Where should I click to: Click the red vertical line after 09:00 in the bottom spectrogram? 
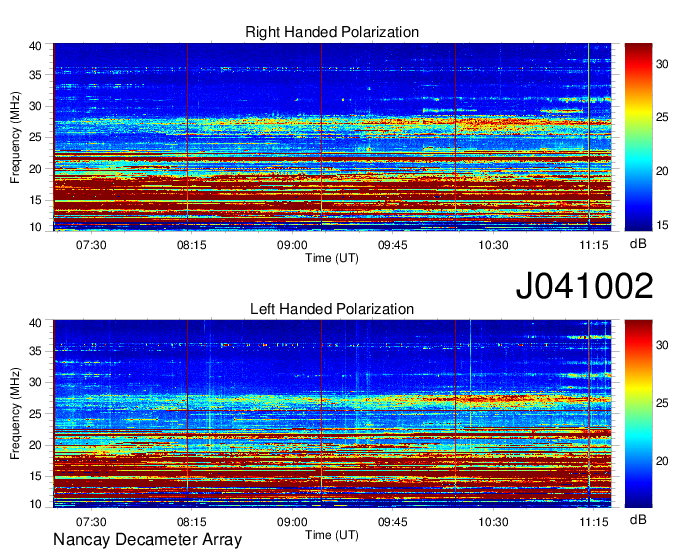pos(321,413)
